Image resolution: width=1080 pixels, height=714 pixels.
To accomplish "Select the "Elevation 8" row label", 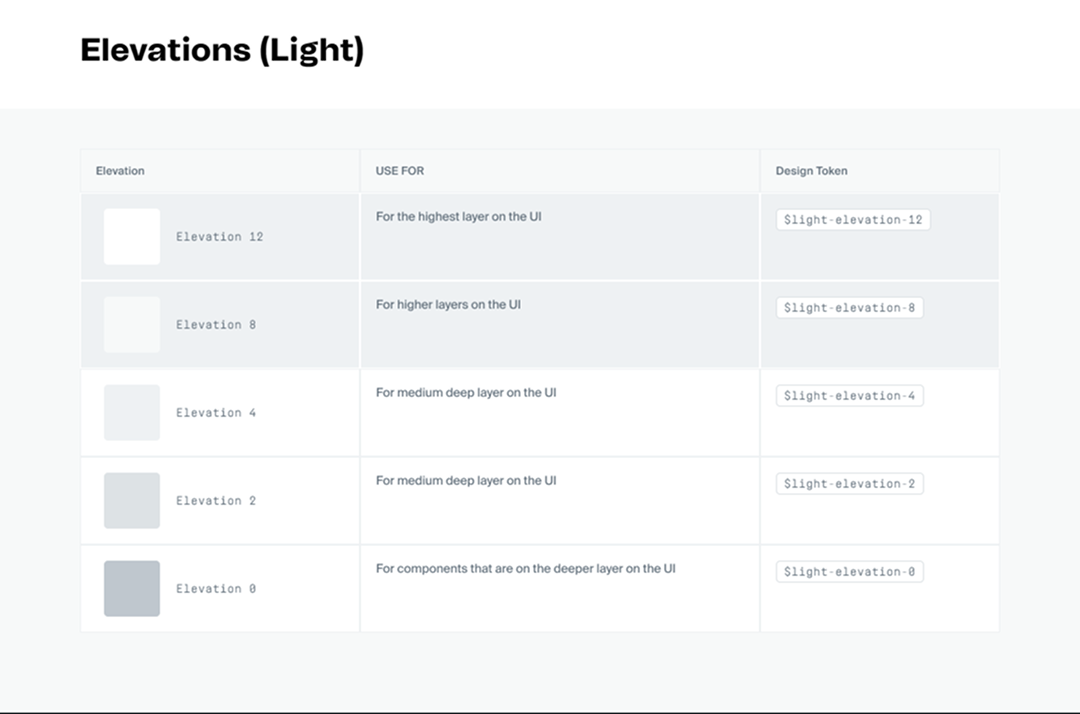I will pos(216,325).
